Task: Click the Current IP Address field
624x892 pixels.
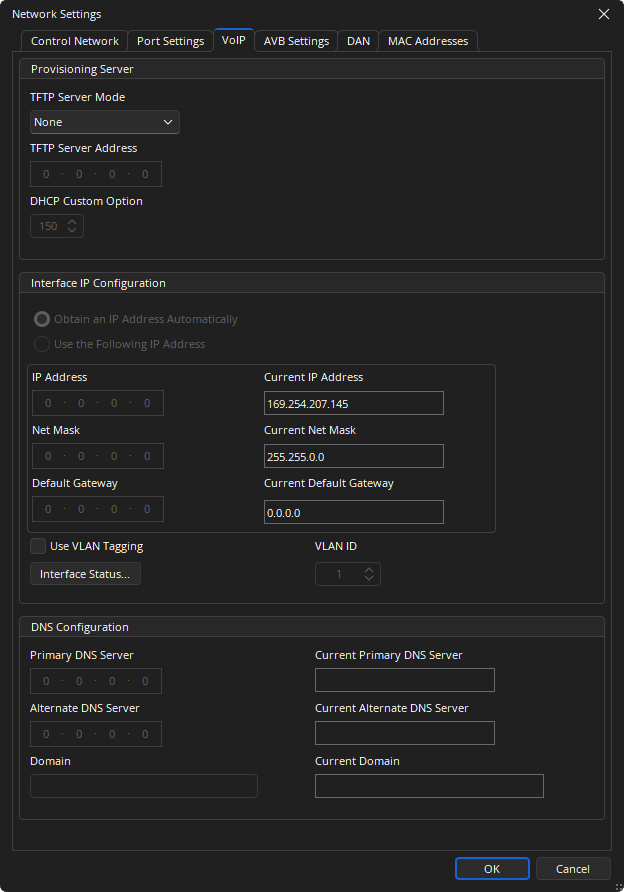Action: click(353, 403)
